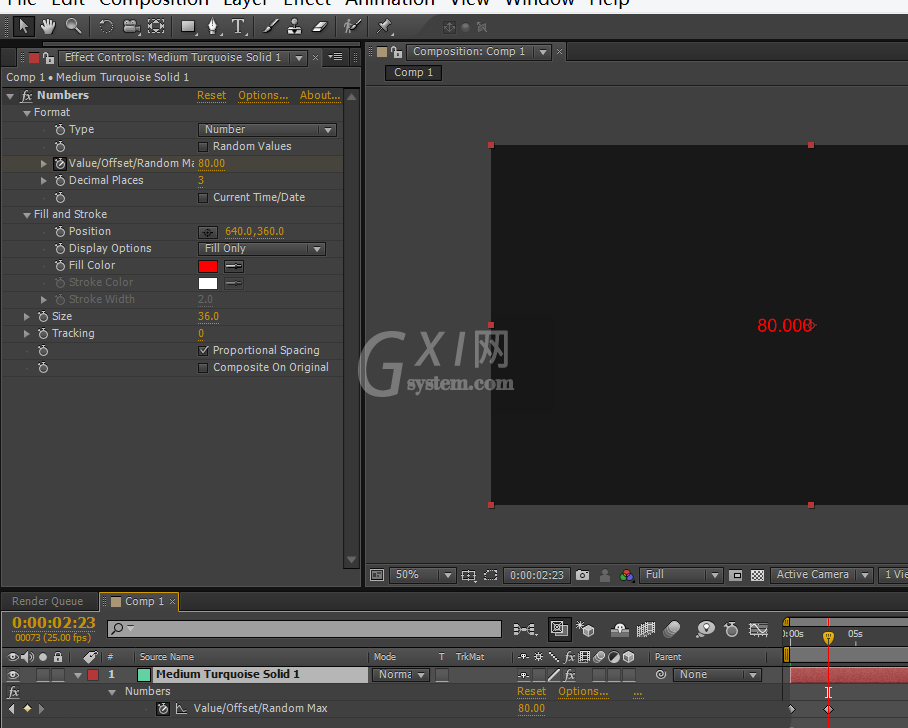Image resolution: width=908 pixels, height=728 pixels.
Task: Click Reset in timeline Numbers row
Action: (532, 692)
